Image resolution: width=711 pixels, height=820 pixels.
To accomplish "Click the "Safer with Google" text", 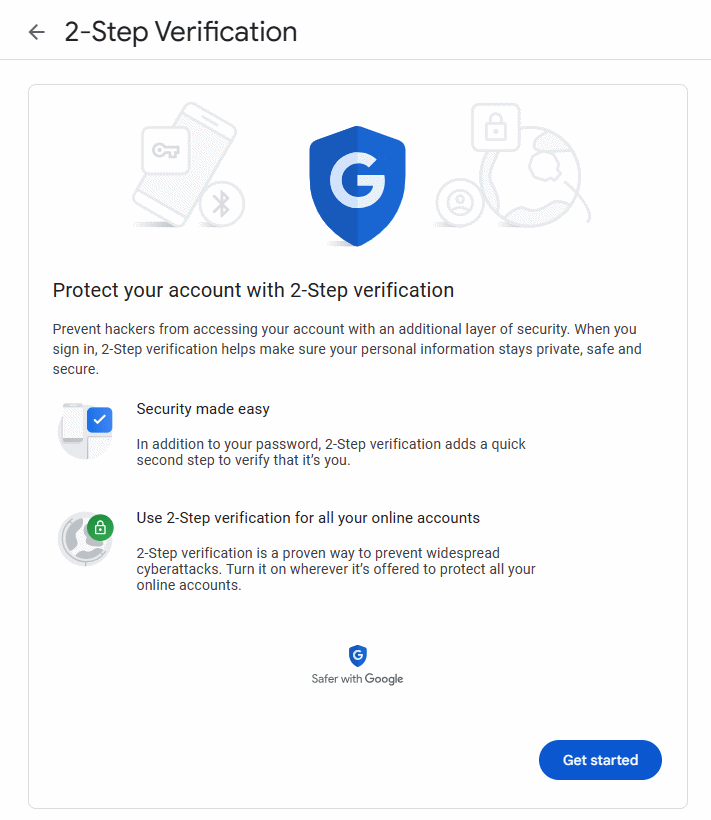I will point(357,679).
